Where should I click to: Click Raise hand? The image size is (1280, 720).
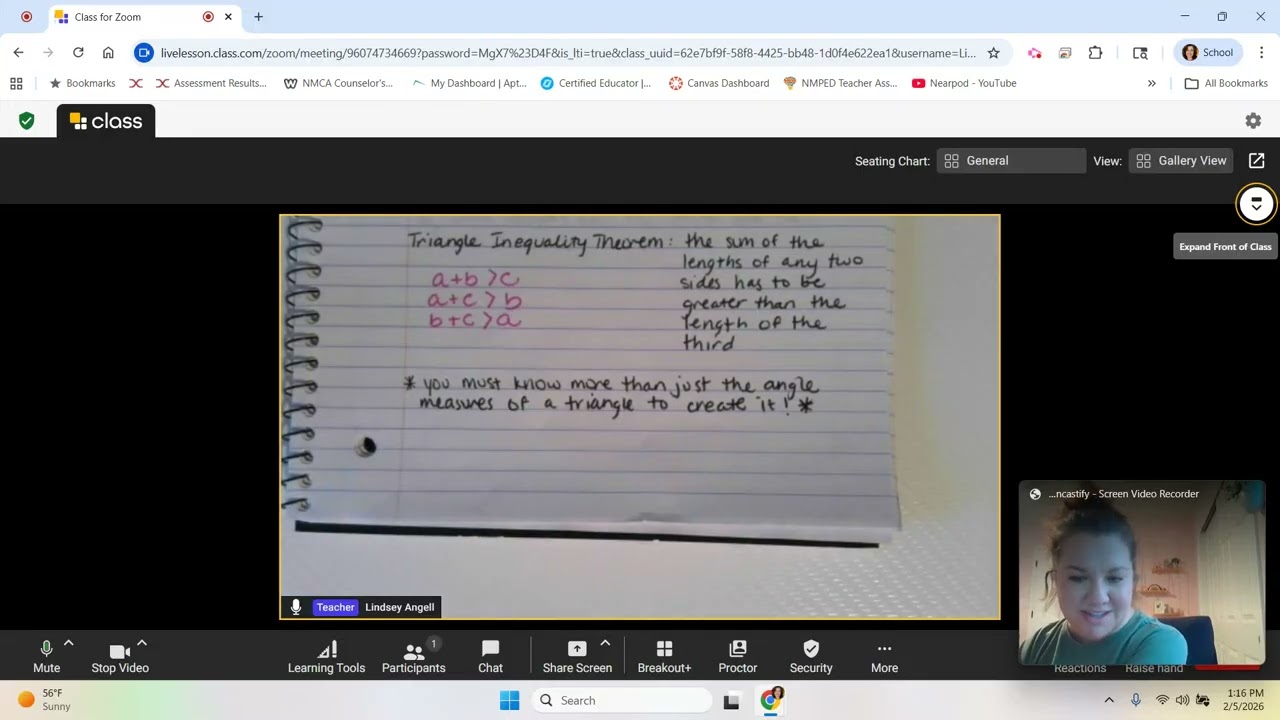(x=1154, y=668)
